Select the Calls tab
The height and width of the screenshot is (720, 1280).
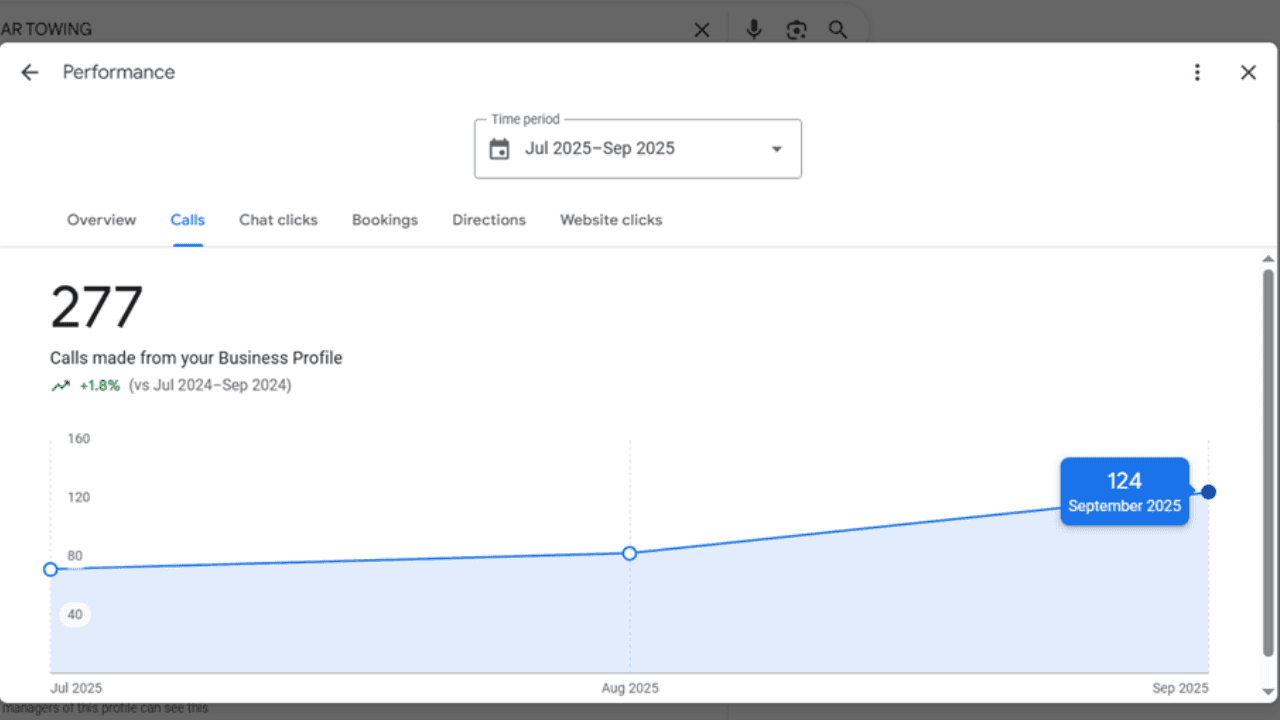pos(187,220)
